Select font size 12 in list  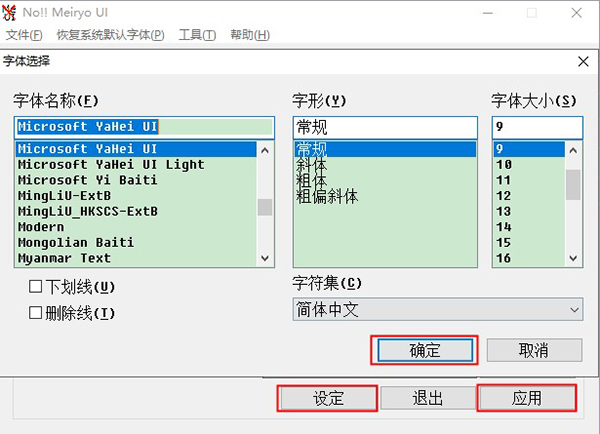pos(504,196)
